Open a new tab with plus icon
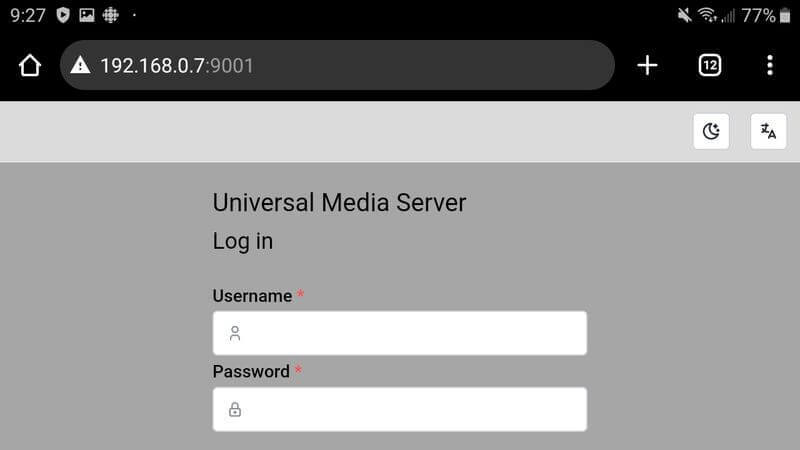The height and width of the screenshot is (450, 800). click(x=647, y=65)
